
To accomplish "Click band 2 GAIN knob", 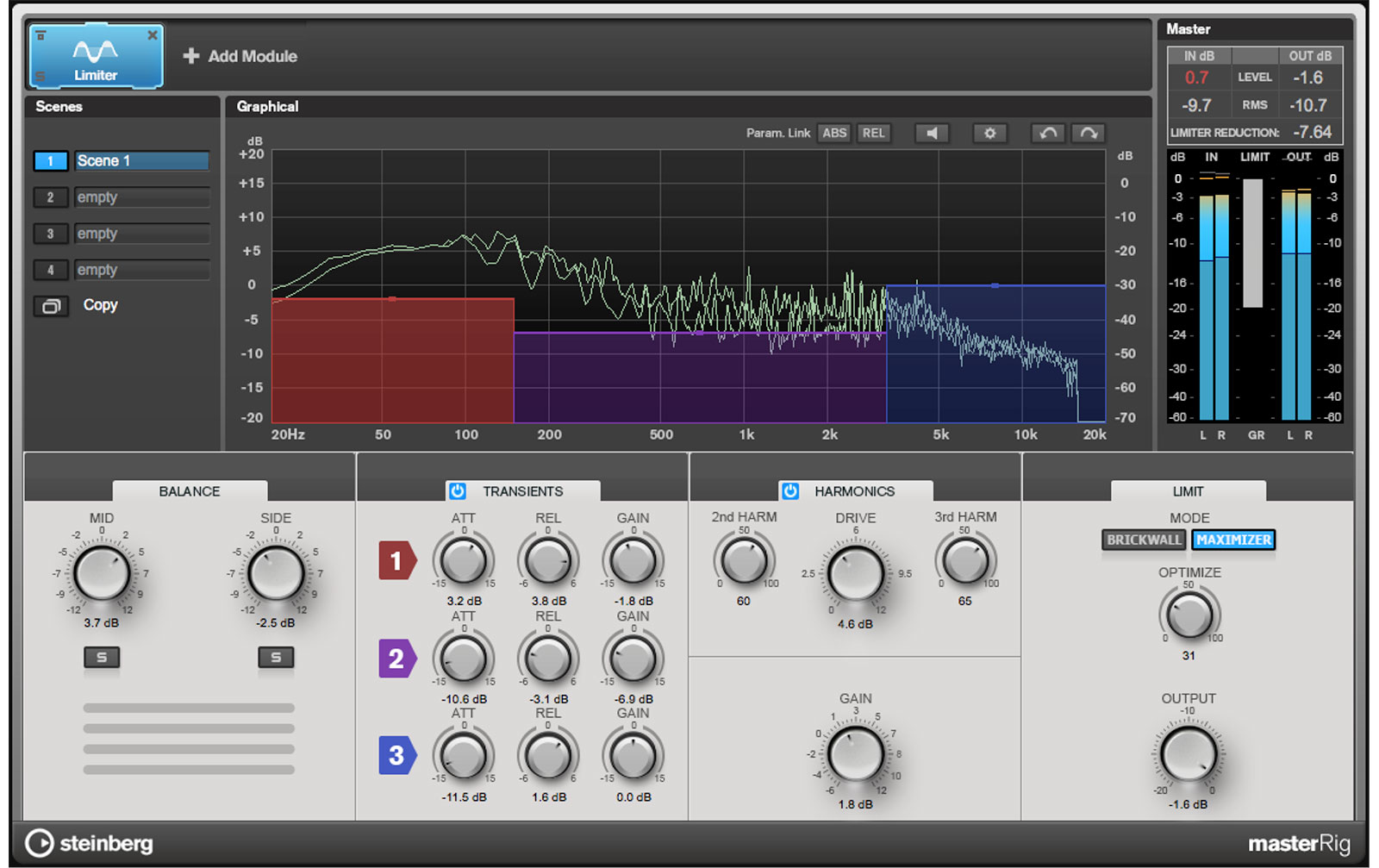I will (633, 659).
